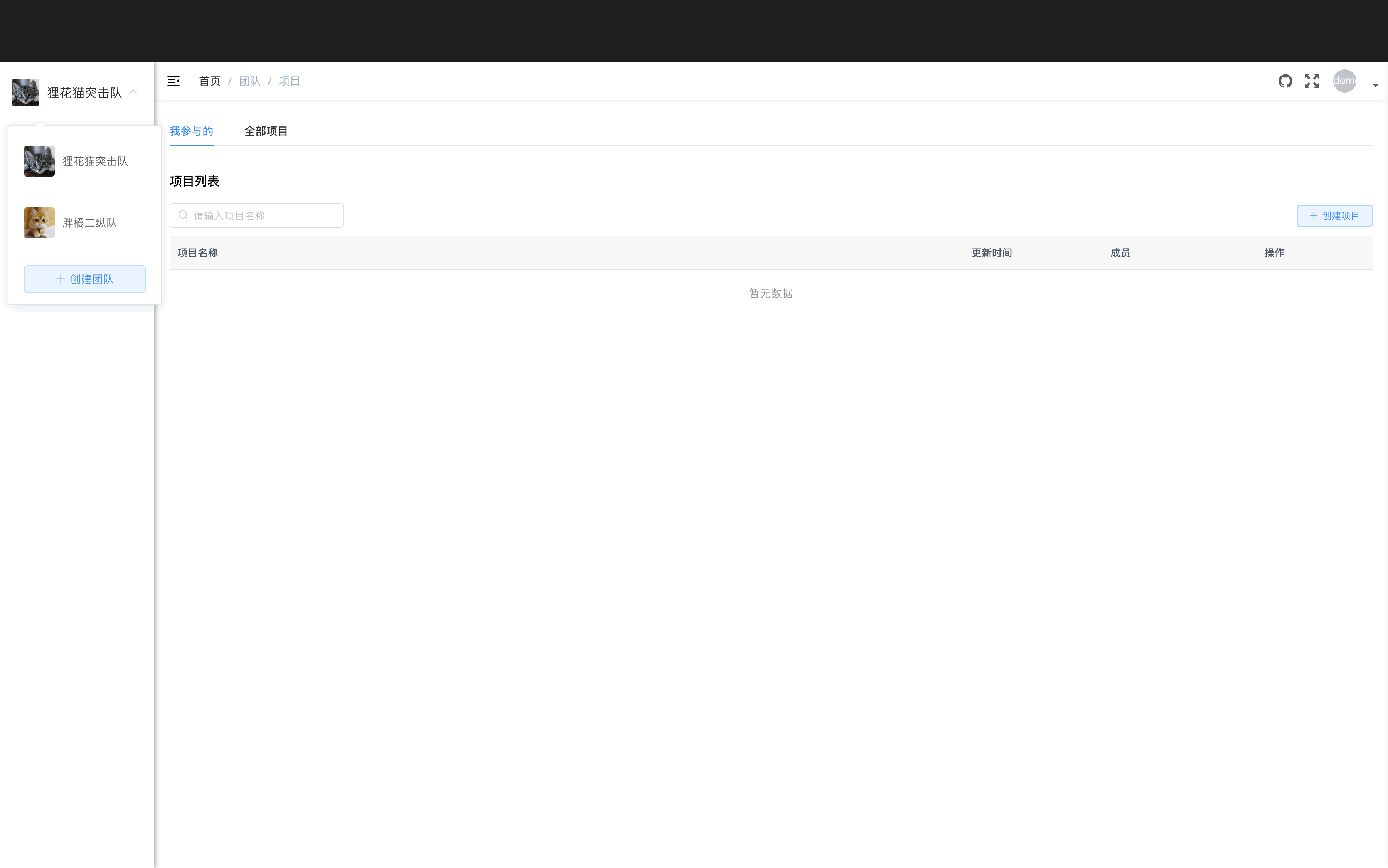
Task: Toggle fullscreen mode icon
Action: tap(1311, 81)
